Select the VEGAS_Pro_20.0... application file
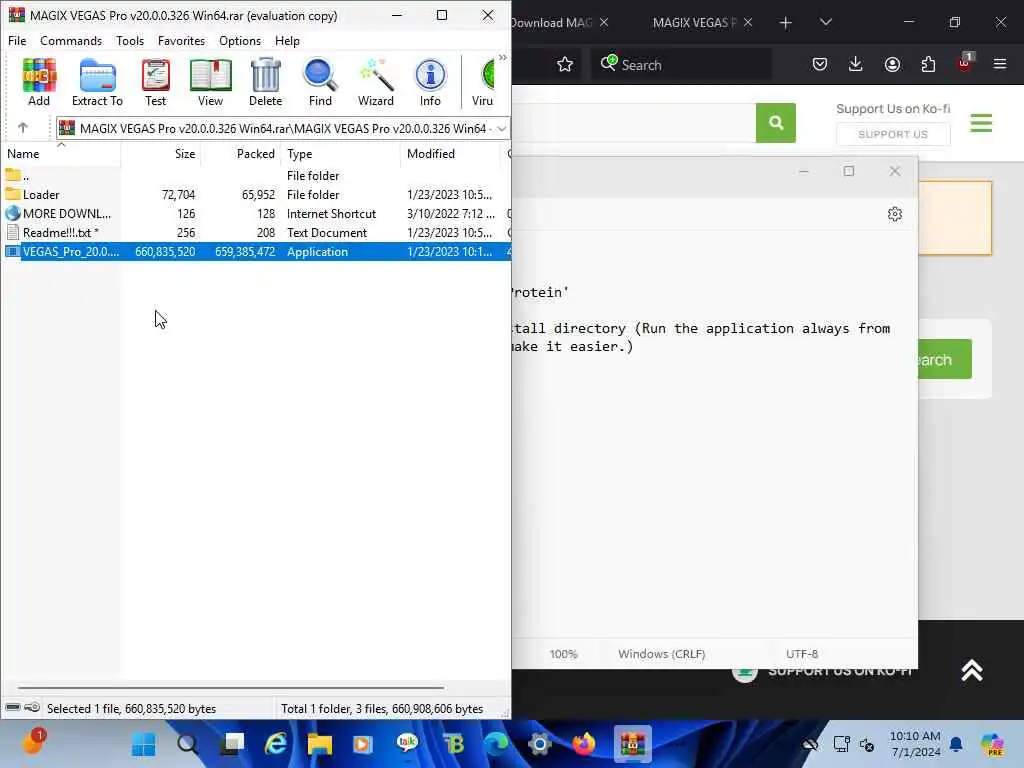Image resolution: width=1024 pixels, height=768 pixels. point(255,251)
